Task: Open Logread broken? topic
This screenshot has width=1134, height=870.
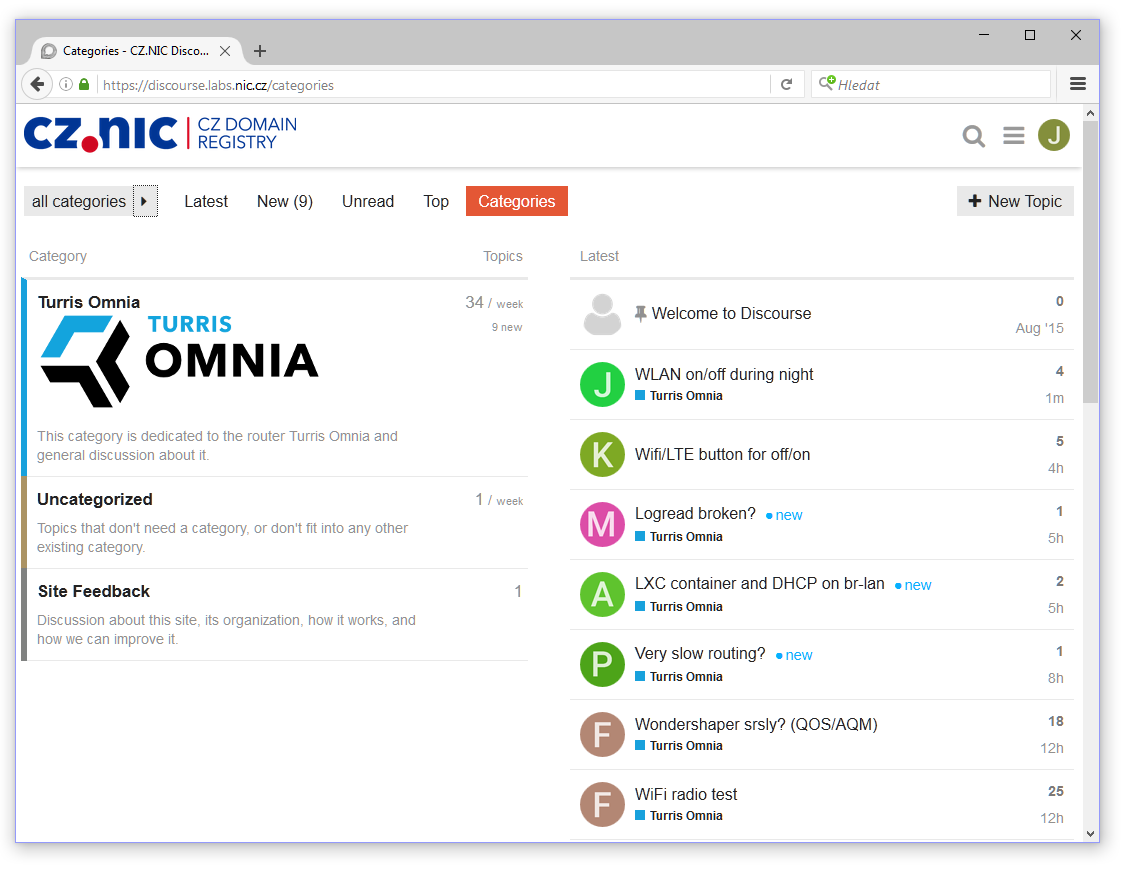Action: [x=695, y=513]
